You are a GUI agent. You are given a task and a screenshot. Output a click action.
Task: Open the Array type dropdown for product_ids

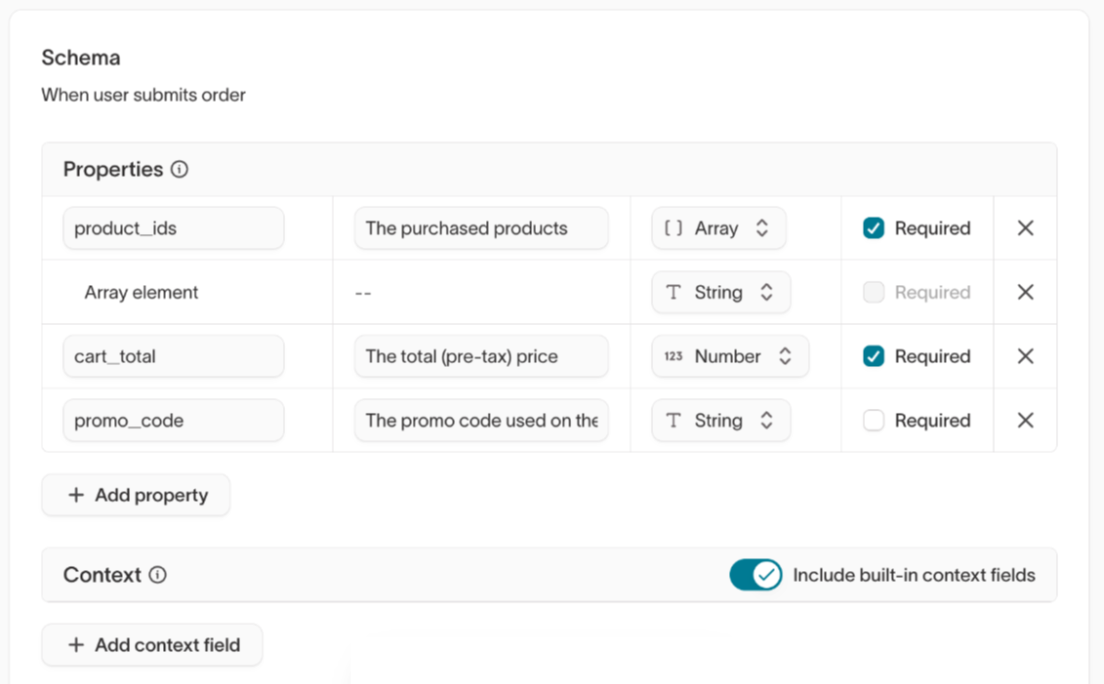coord(718,228)
